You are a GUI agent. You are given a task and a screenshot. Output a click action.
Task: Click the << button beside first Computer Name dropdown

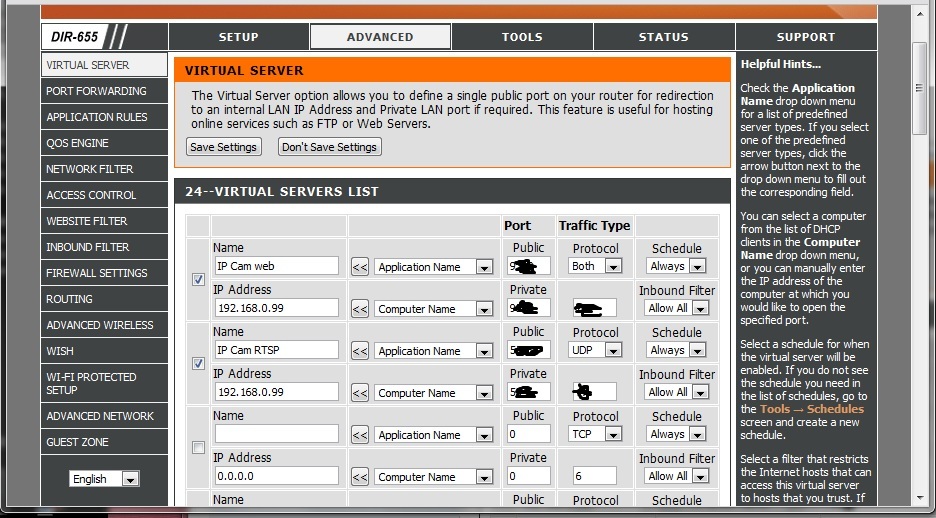359,309
